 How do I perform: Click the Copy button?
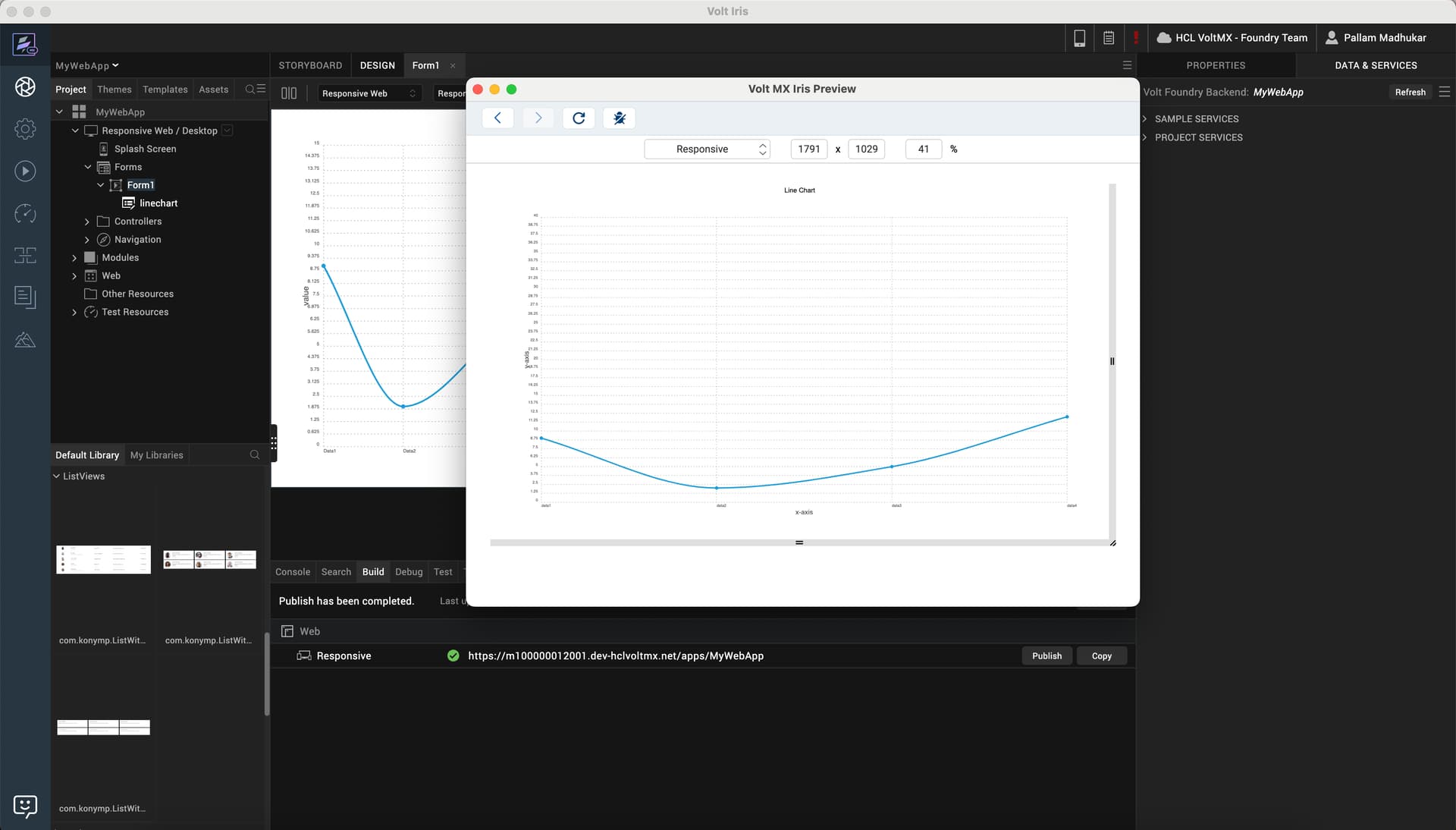[1102, 656]
